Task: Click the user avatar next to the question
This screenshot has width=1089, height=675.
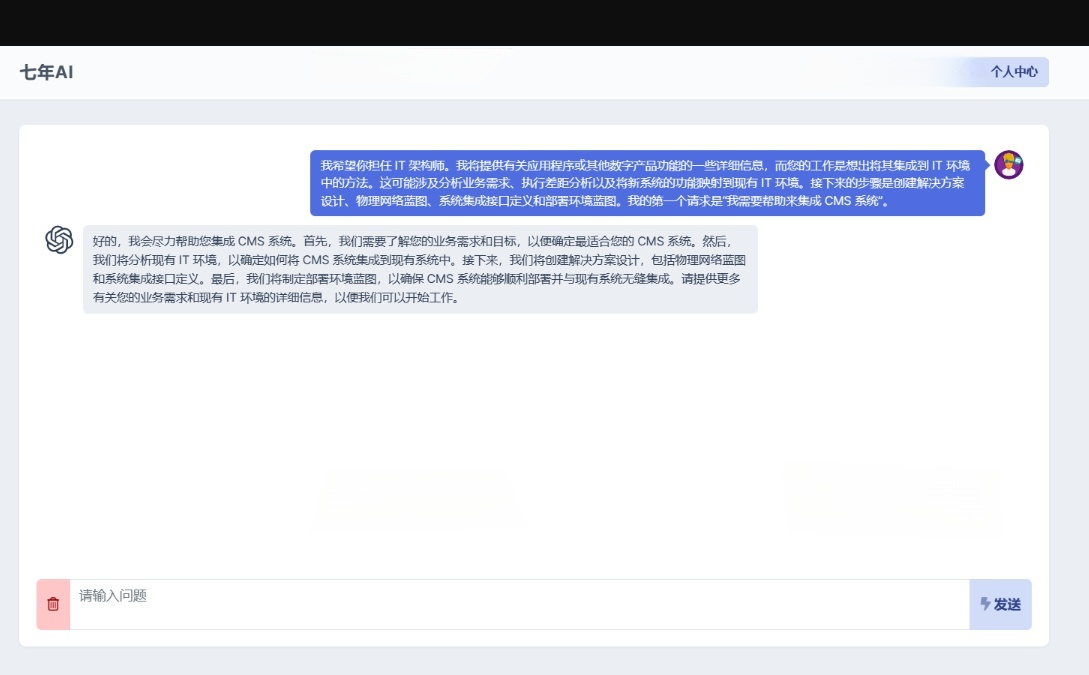Action: [x=1010, y=166]
